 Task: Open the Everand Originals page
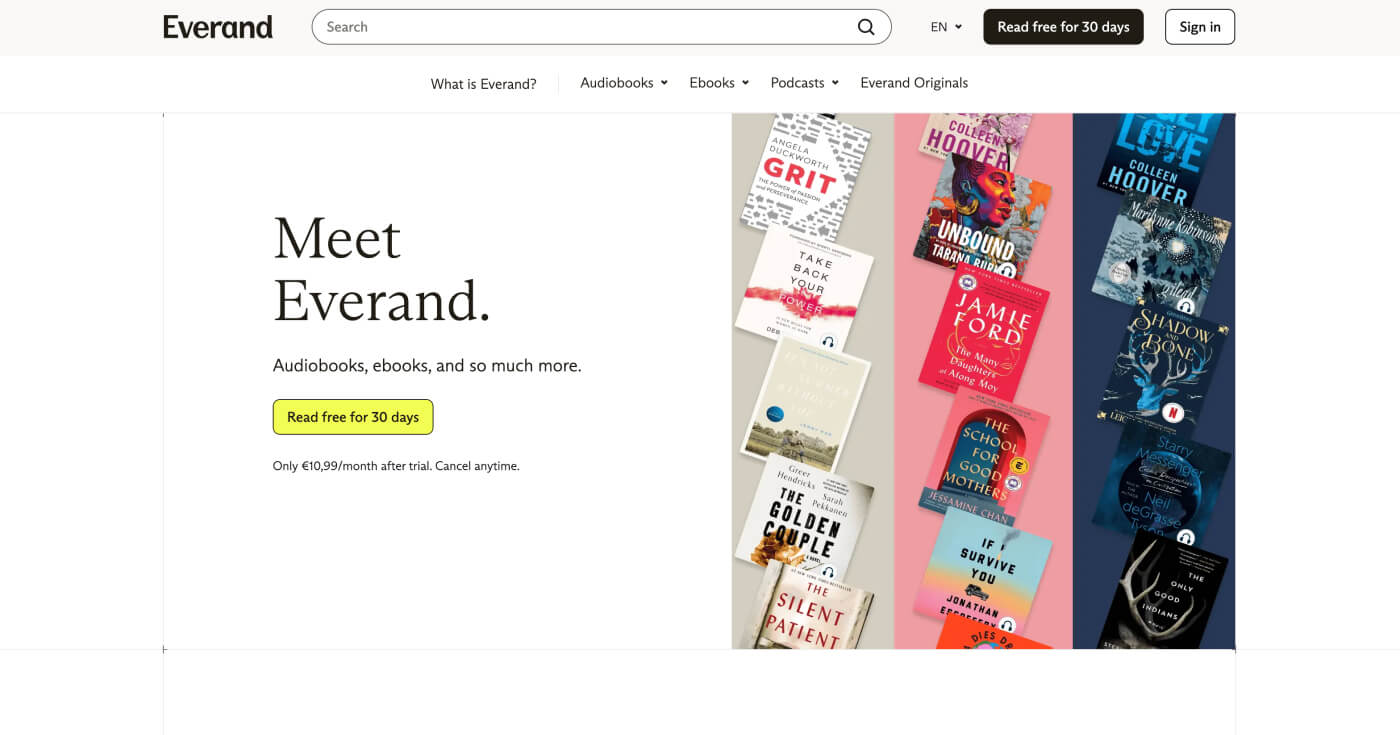coord(913,83)
